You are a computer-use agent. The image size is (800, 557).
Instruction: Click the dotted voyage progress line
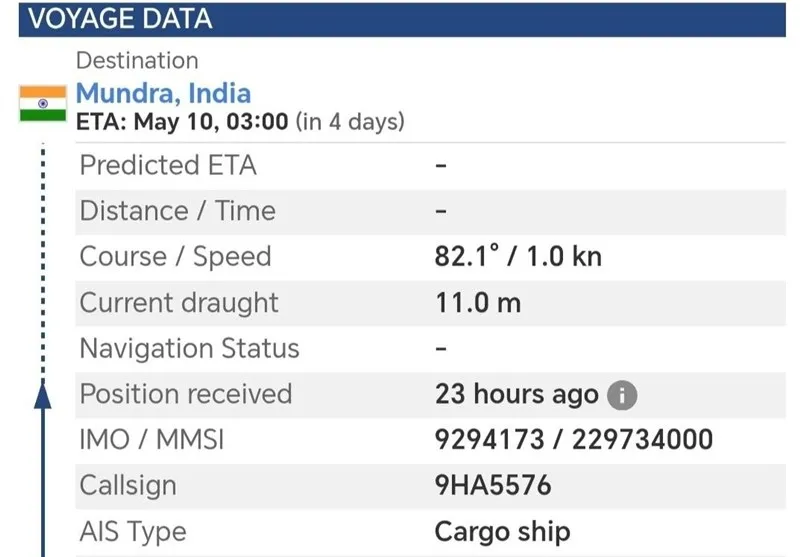(x=43, y=263)
